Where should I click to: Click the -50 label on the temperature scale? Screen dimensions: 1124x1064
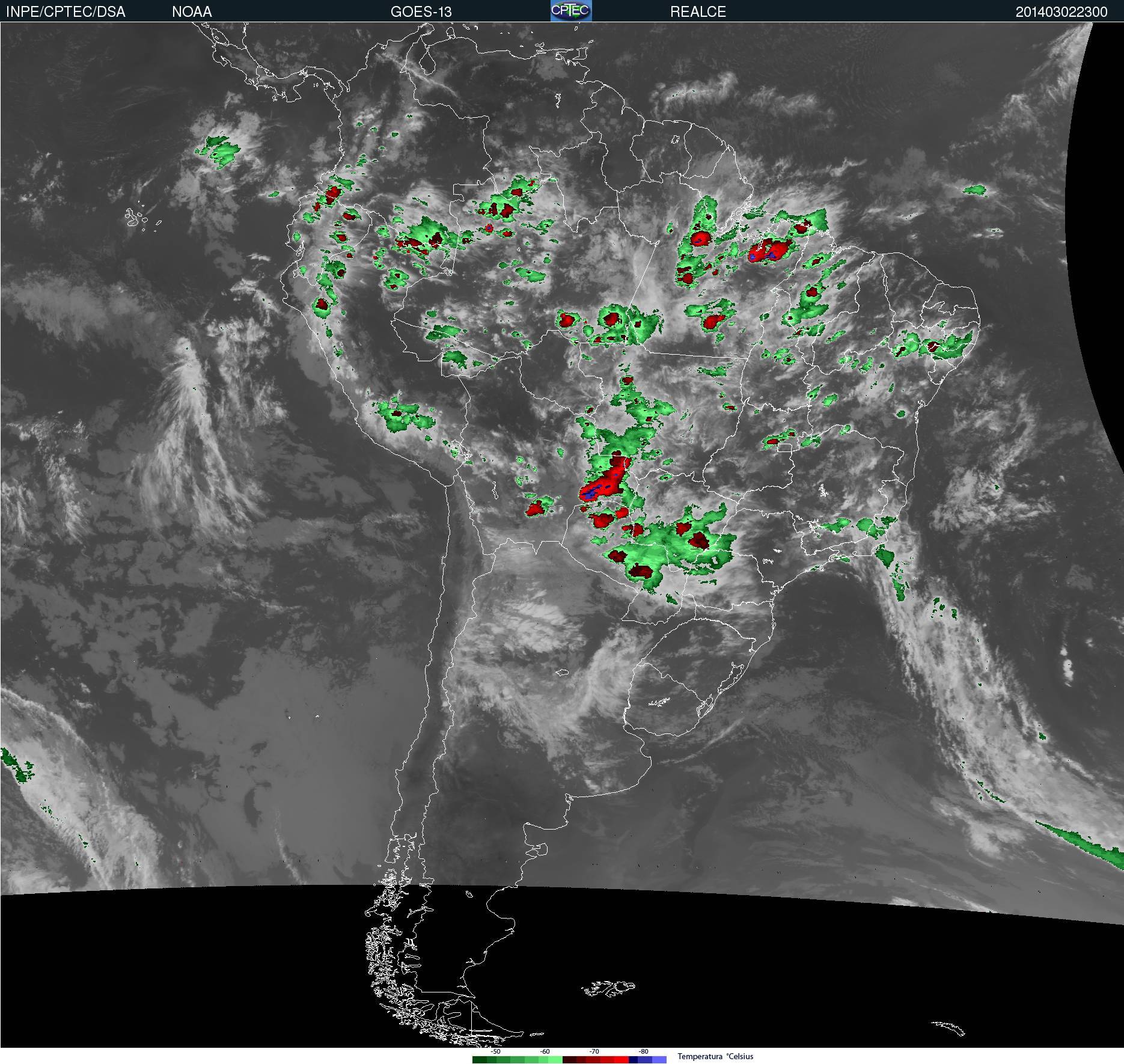(495, 1052)
